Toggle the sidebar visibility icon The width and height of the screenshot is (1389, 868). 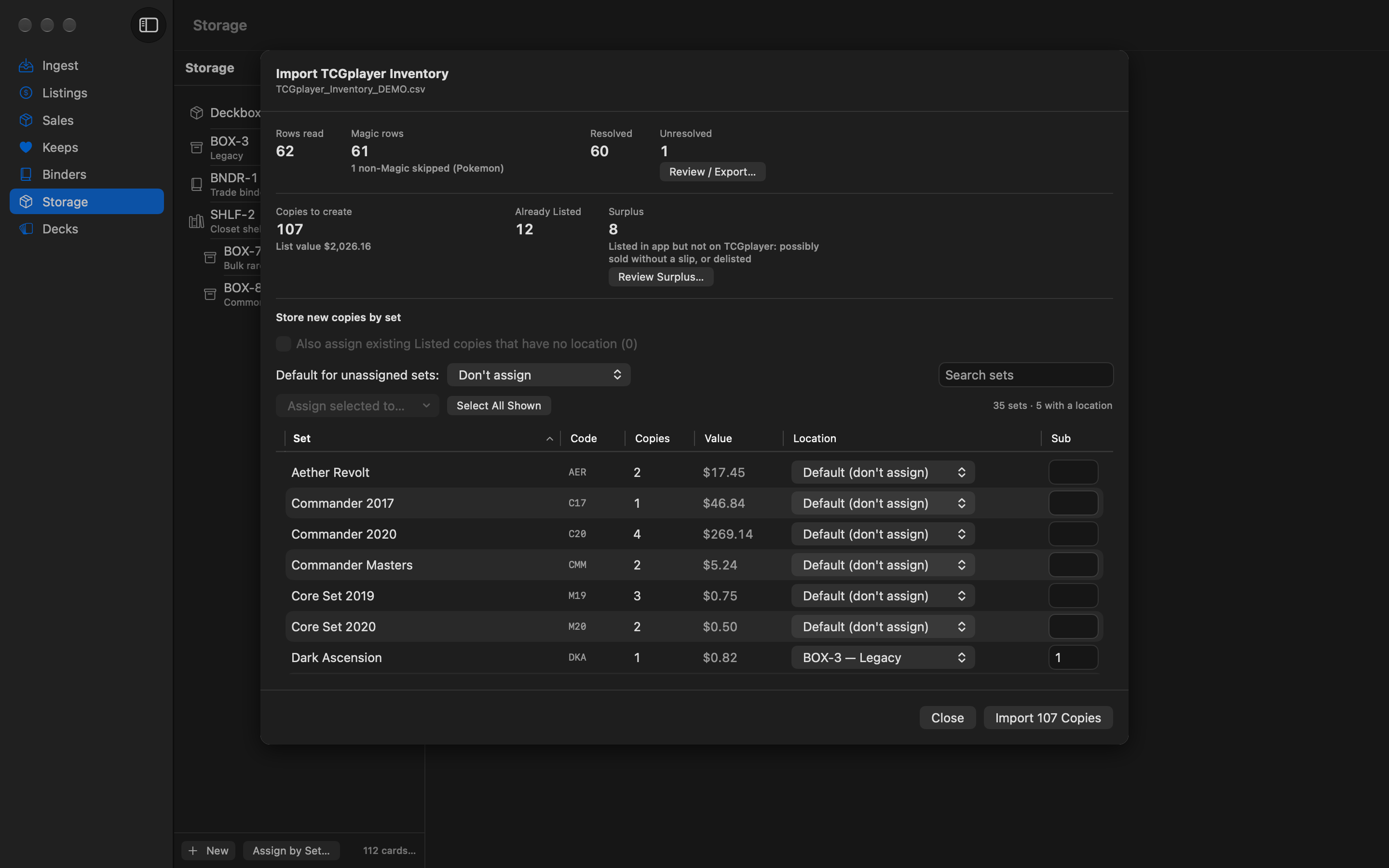tap(148, 25)
